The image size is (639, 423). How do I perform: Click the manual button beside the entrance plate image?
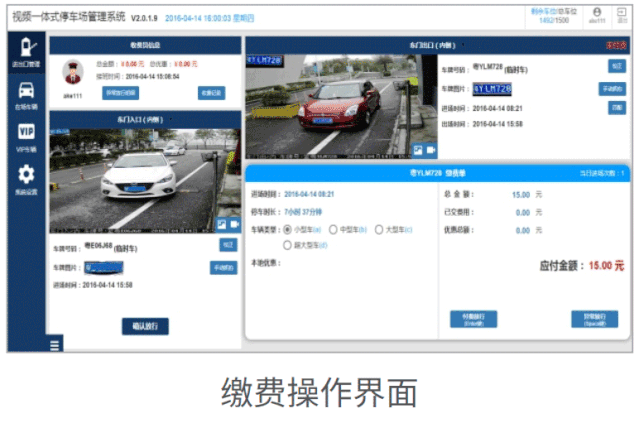223,268
